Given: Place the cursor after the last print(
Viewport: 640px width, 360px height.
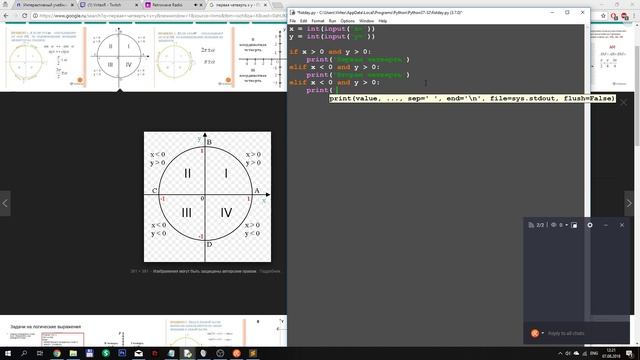Looking at the screenshot, I should pos(337,90).
